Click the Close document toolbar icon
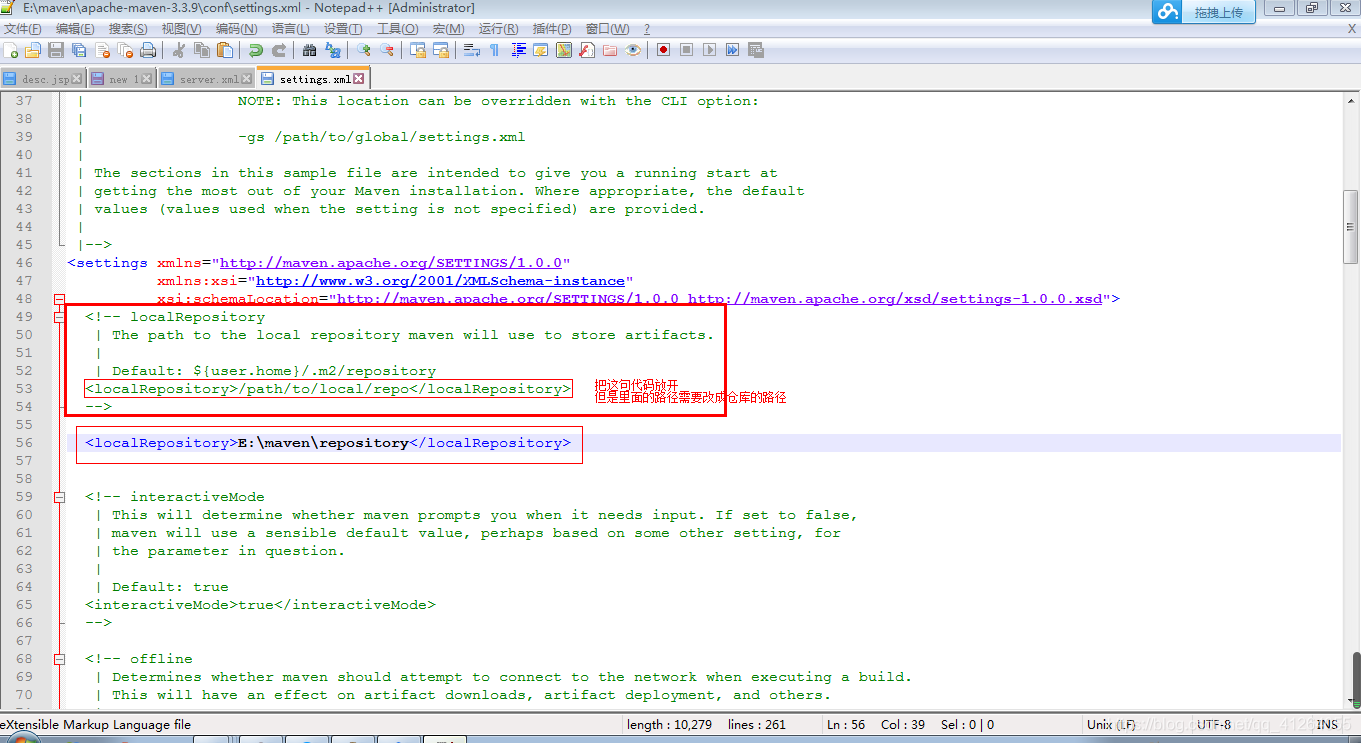 102,50
